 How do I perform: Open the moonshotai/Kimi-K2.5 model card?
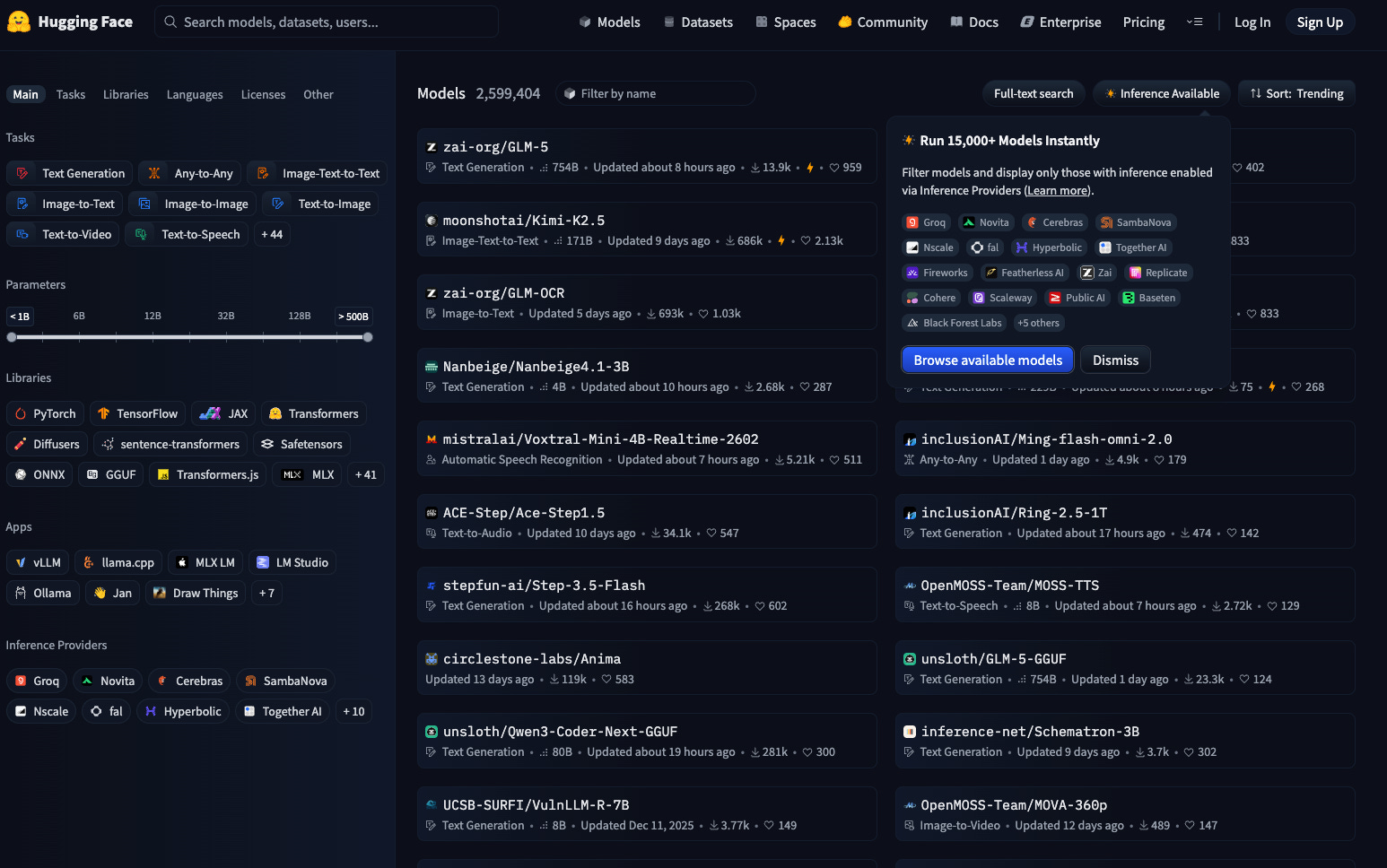coord(647,230)
